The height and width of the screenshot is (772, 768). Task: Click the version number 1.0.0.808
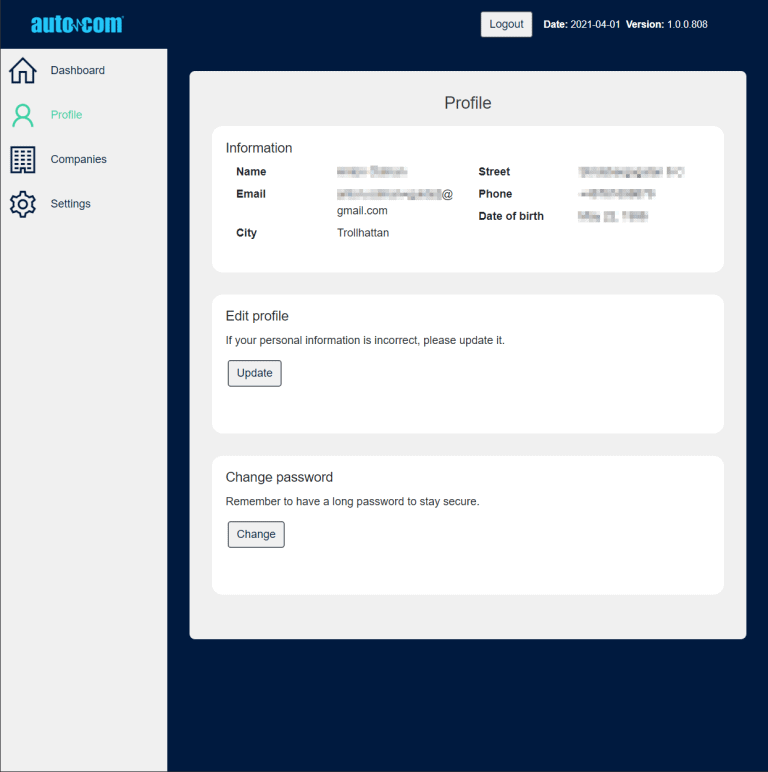[x=687, y=24]
